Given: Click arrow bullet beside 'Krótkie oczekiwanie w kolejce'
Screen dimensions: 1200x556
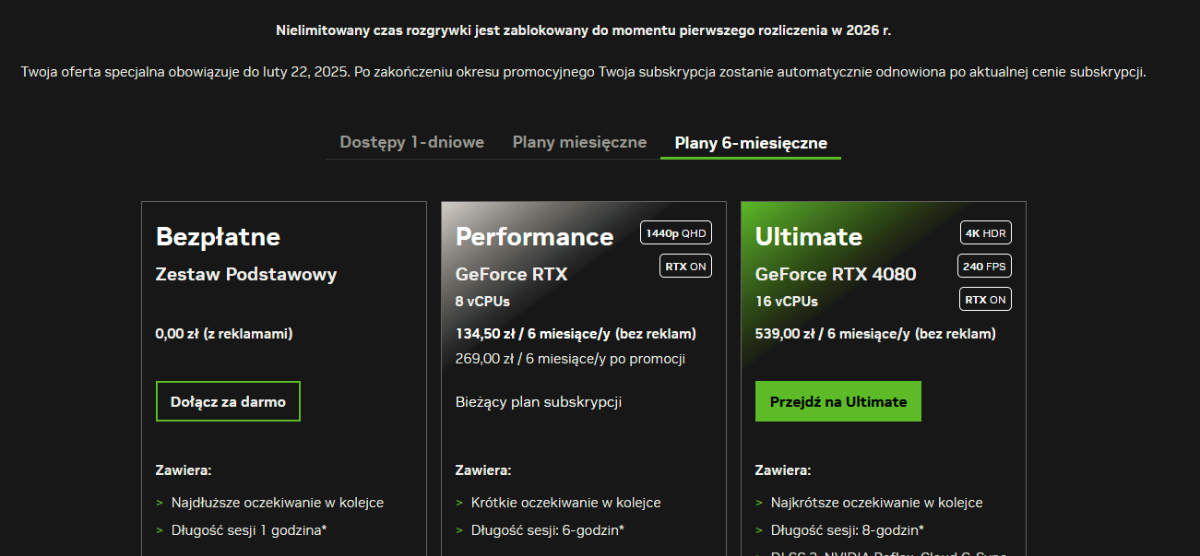Looking at the screenshot, I should coord(459,503).
